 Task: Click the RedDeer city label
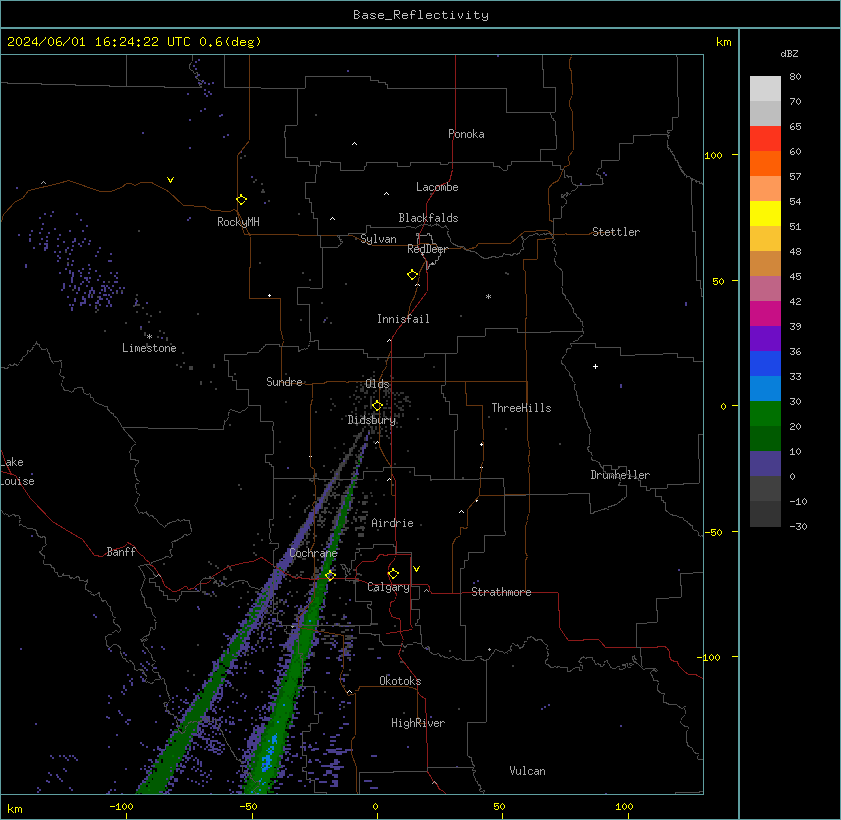click(x=427, y=249)
